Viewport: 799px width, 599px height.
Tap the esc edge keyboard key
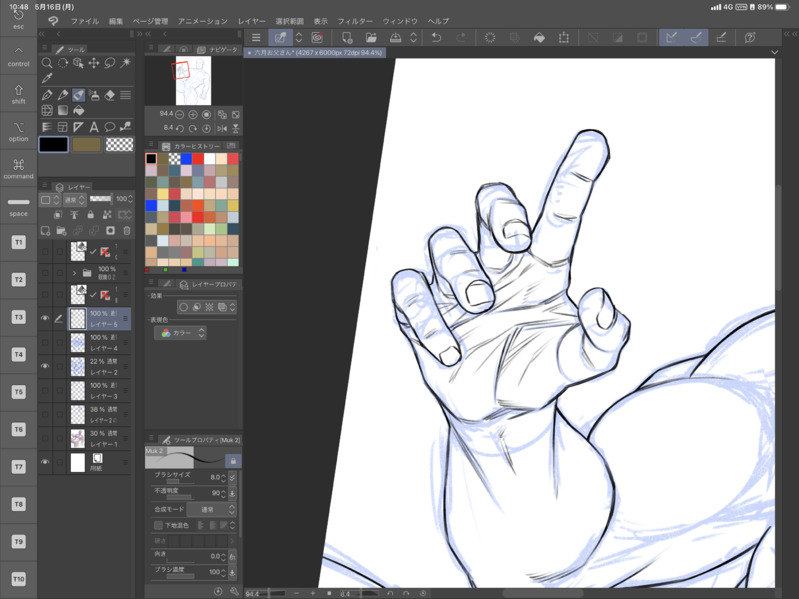(x=18, y=19)
